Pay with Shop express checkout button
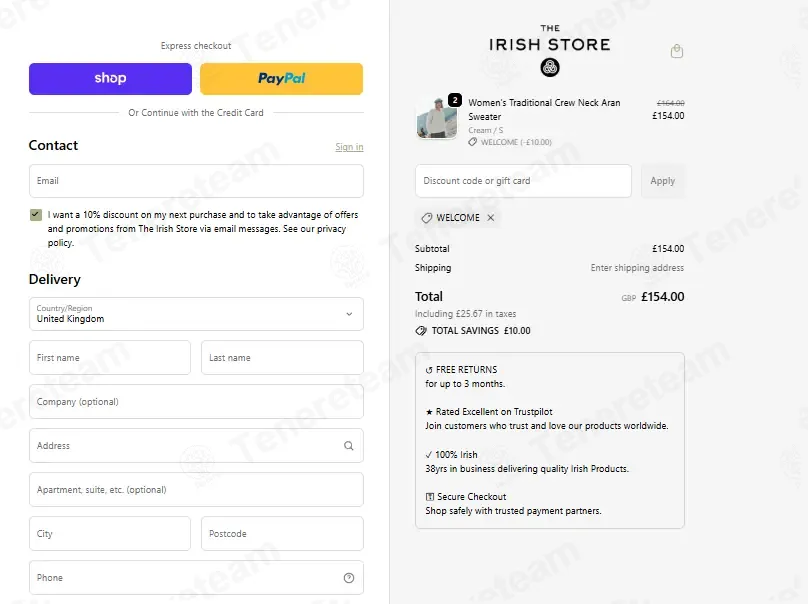 click(x=110, y=79)
